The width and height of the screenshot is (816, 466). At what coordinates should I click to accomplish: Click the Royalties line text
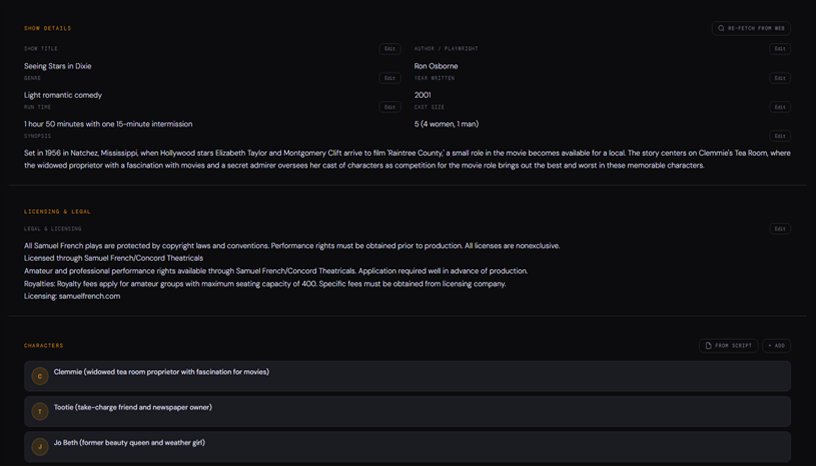click(265, 284)
